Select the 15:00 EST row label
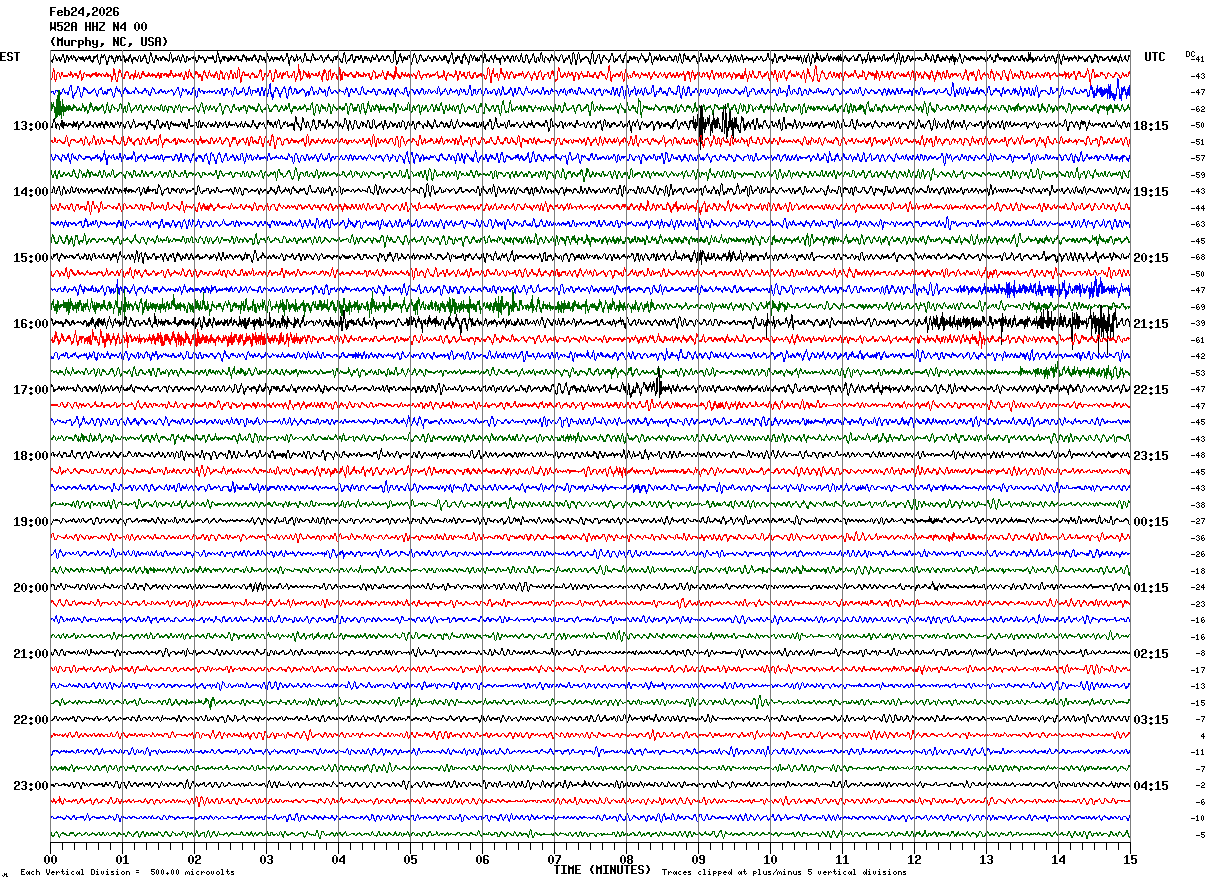This screenshot has width=1210, height=886. (30, 258)
